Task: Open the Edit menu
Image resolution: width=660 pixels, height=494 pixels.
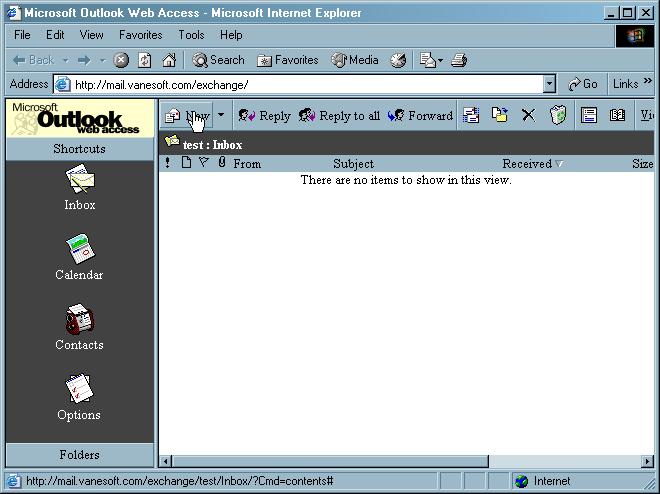Action: click(55, 35)
